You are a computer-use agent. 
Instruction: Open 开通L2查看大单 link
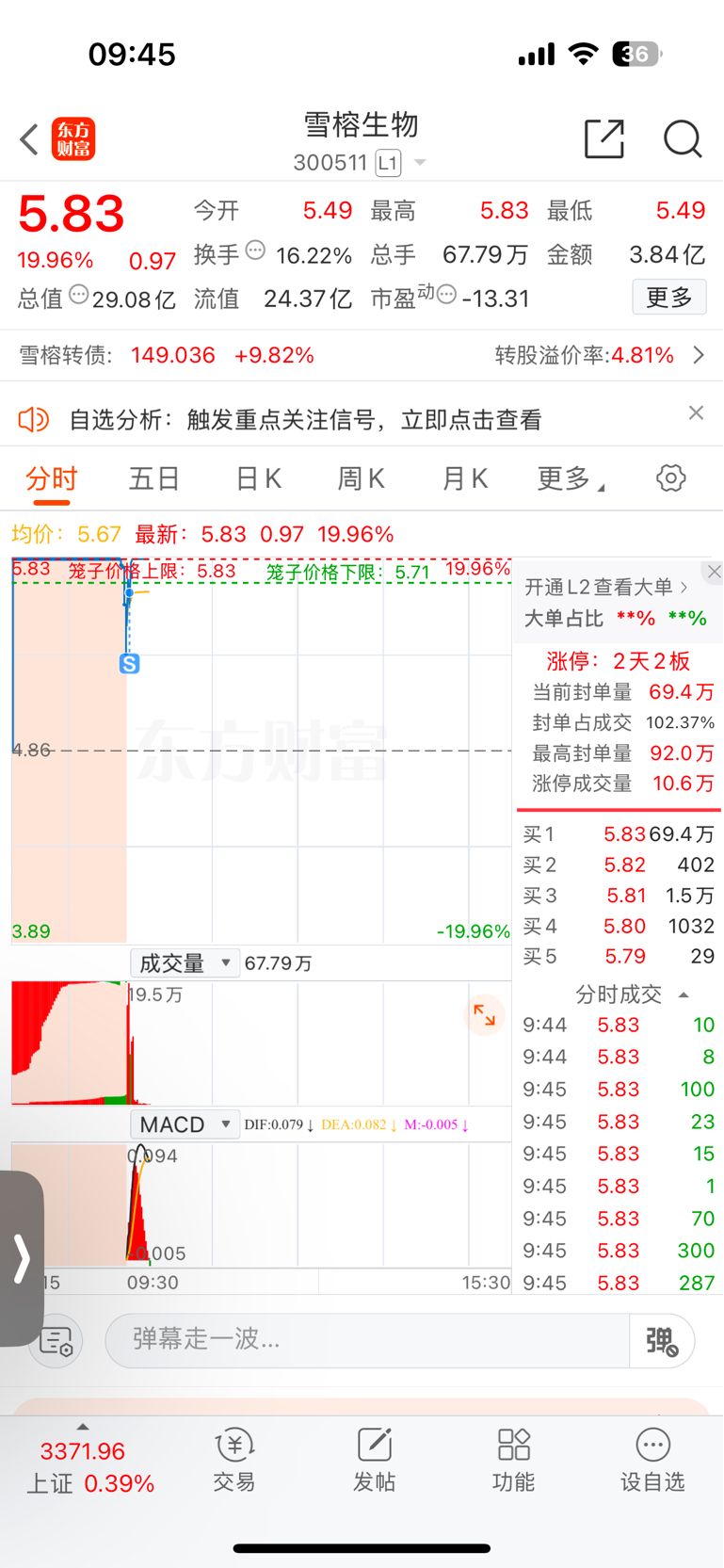pos(606,588)
